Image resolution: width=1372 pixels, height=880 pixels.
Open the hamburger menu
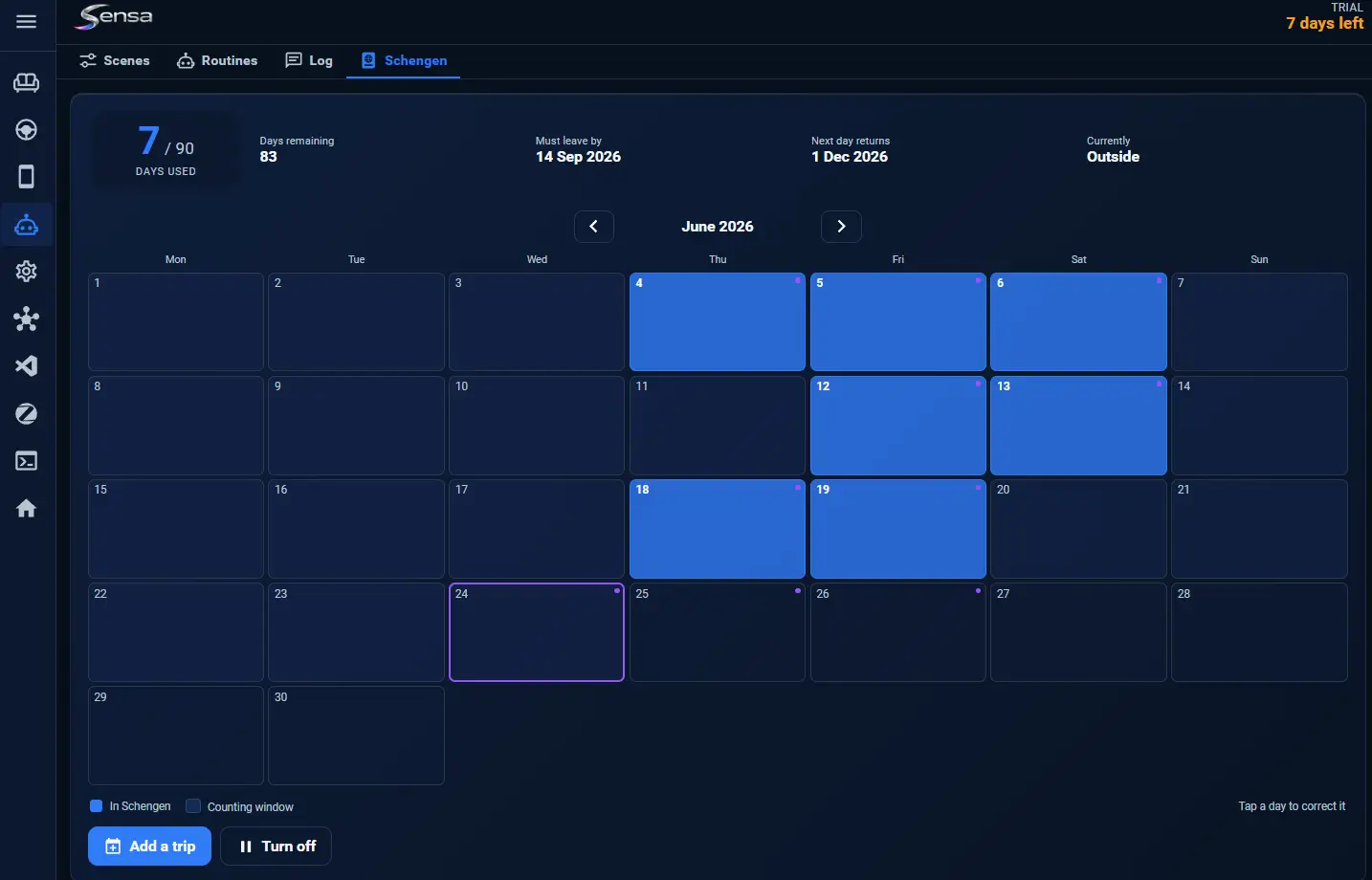[x=27, y=21]
